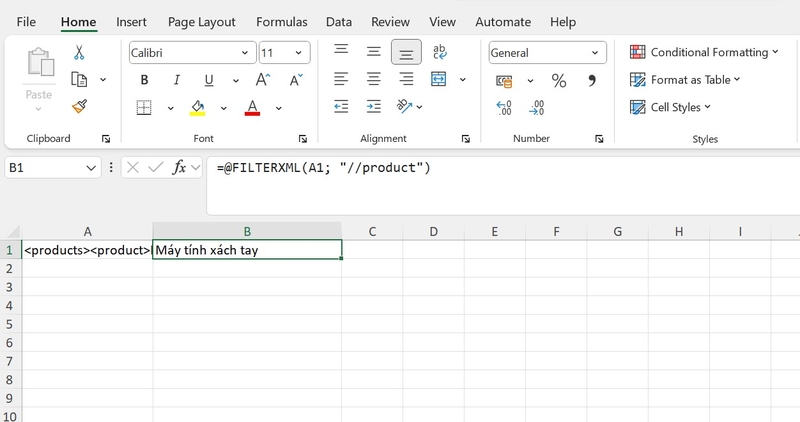Screen dimensions: 800x422
Task: Open Cell Styles menu
Action: click(x=670, y=107)
